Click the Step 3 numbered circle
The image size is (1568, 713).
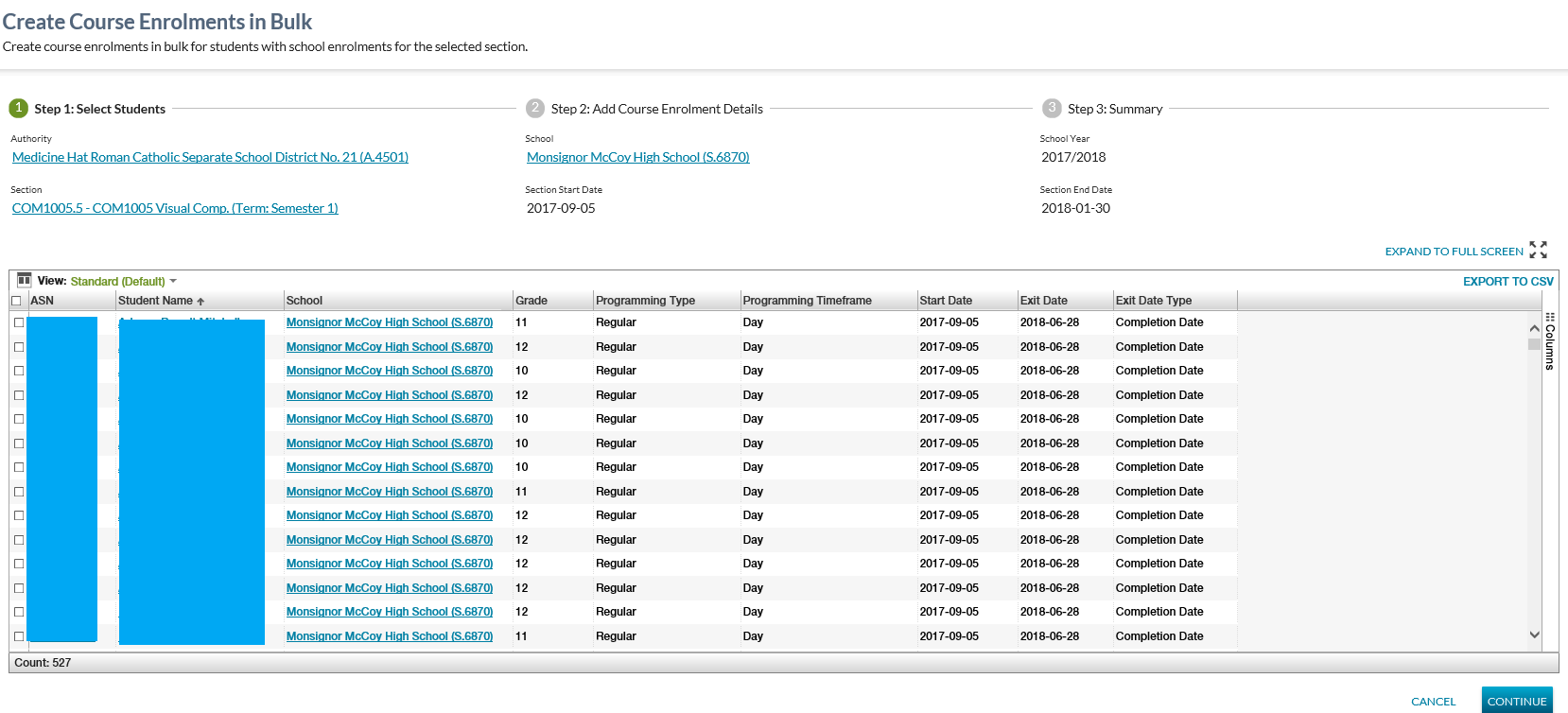click(x=1052, y=108)
